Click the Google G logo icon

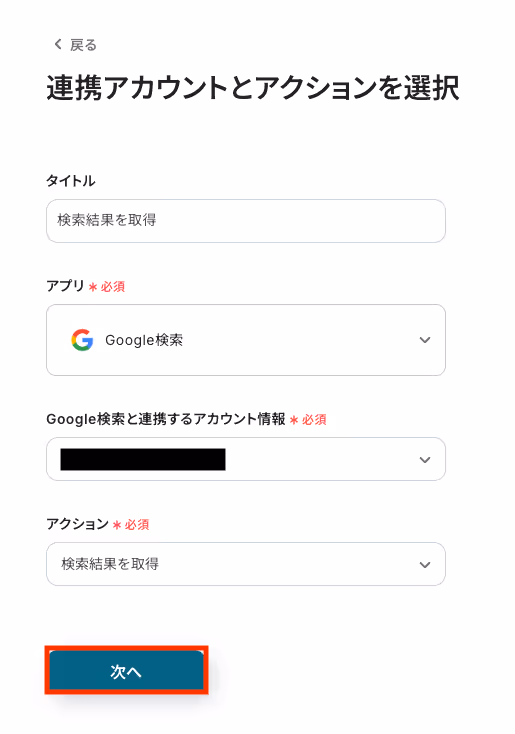[x=82, y=340]
